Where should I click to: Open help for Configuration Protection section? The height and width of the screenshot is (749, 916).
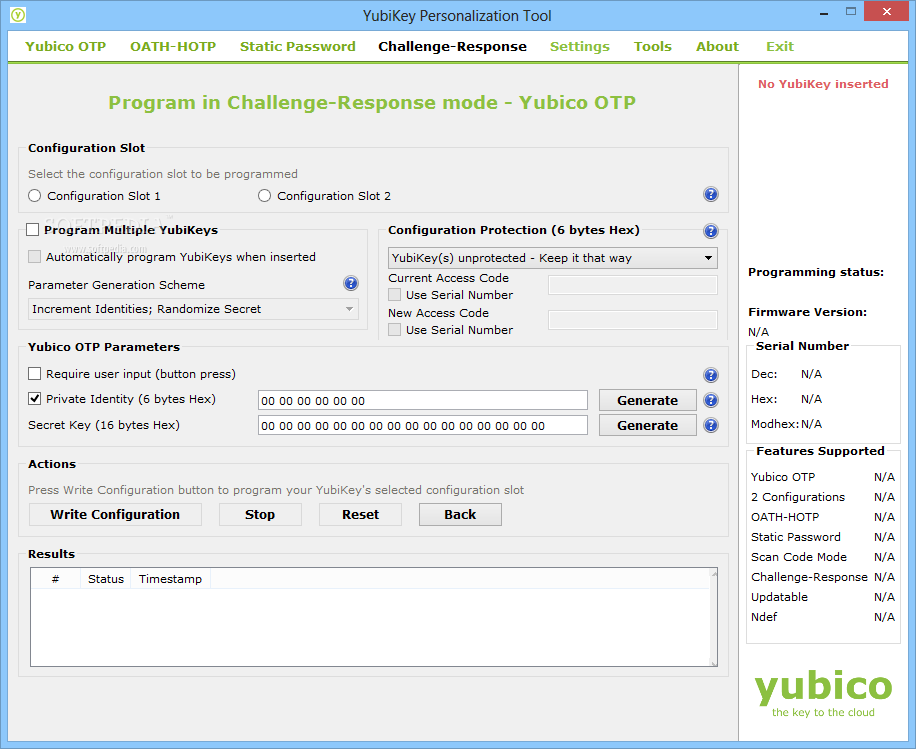[x=710, y=231]
